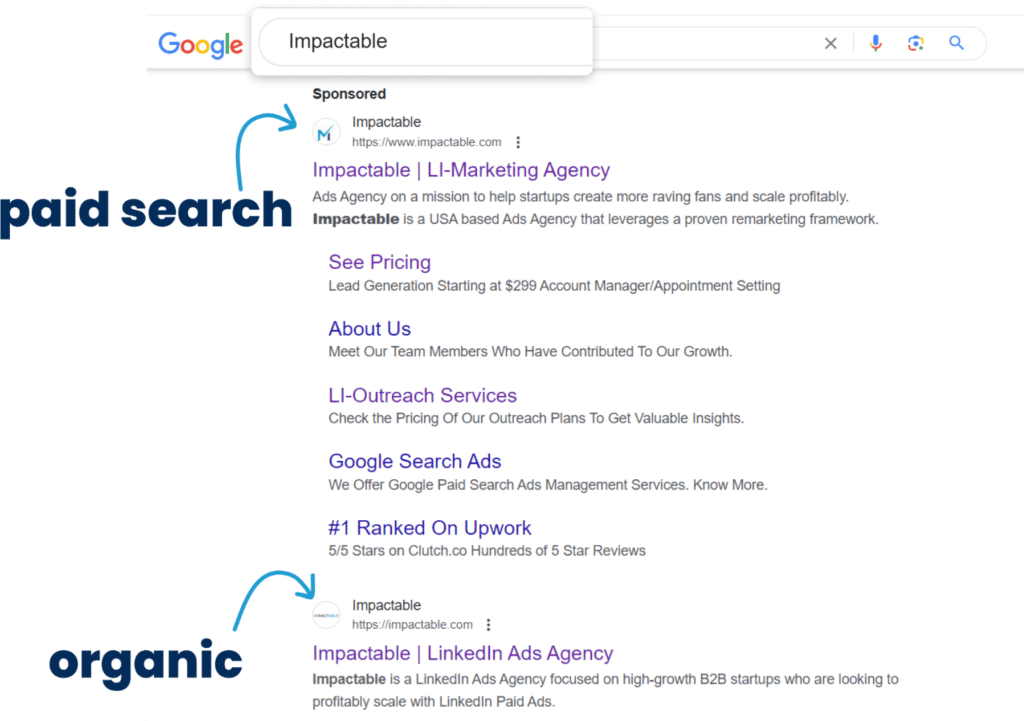The height and width of the screenshot is (721, 1024).
Task: Open the Impactable | LinkedIn Ads Agency result
Action: tap(462, 653)
